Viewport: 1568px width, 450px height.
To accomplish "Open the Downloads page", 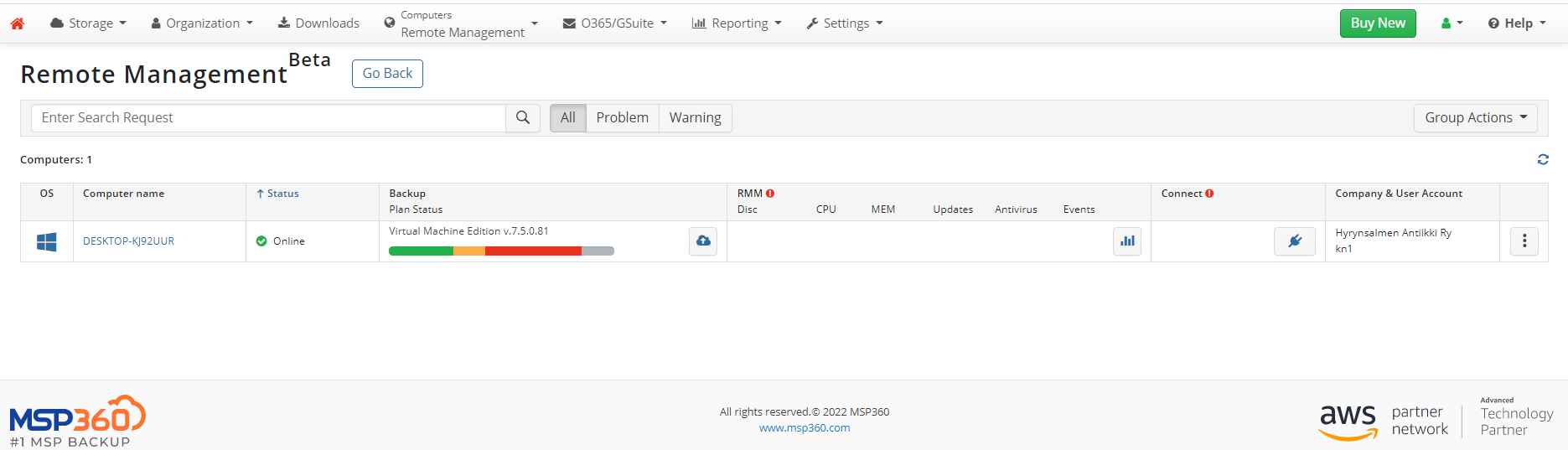I will 318,23.
